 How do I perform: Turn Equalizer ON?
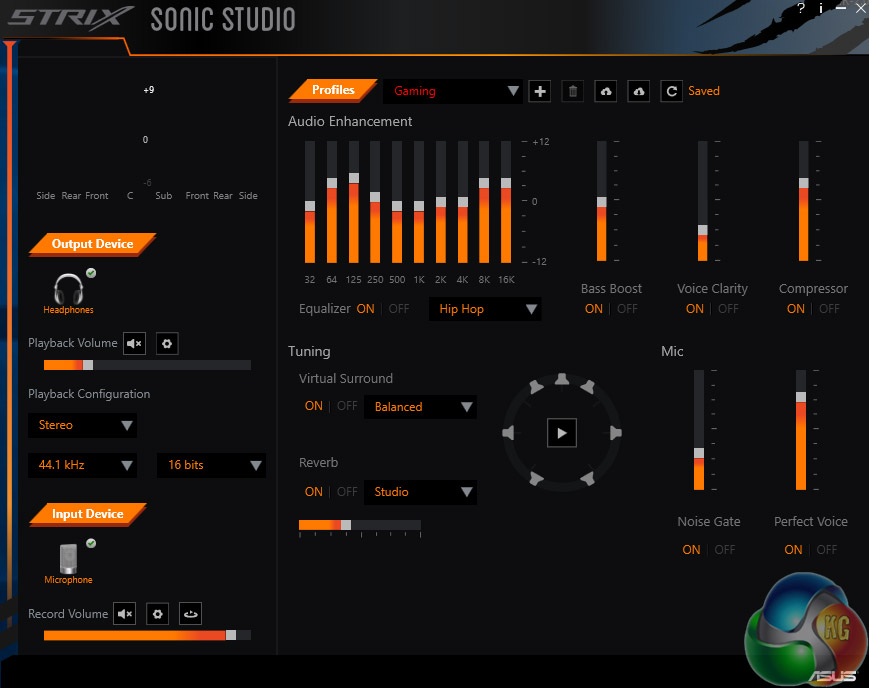point(365,309)
